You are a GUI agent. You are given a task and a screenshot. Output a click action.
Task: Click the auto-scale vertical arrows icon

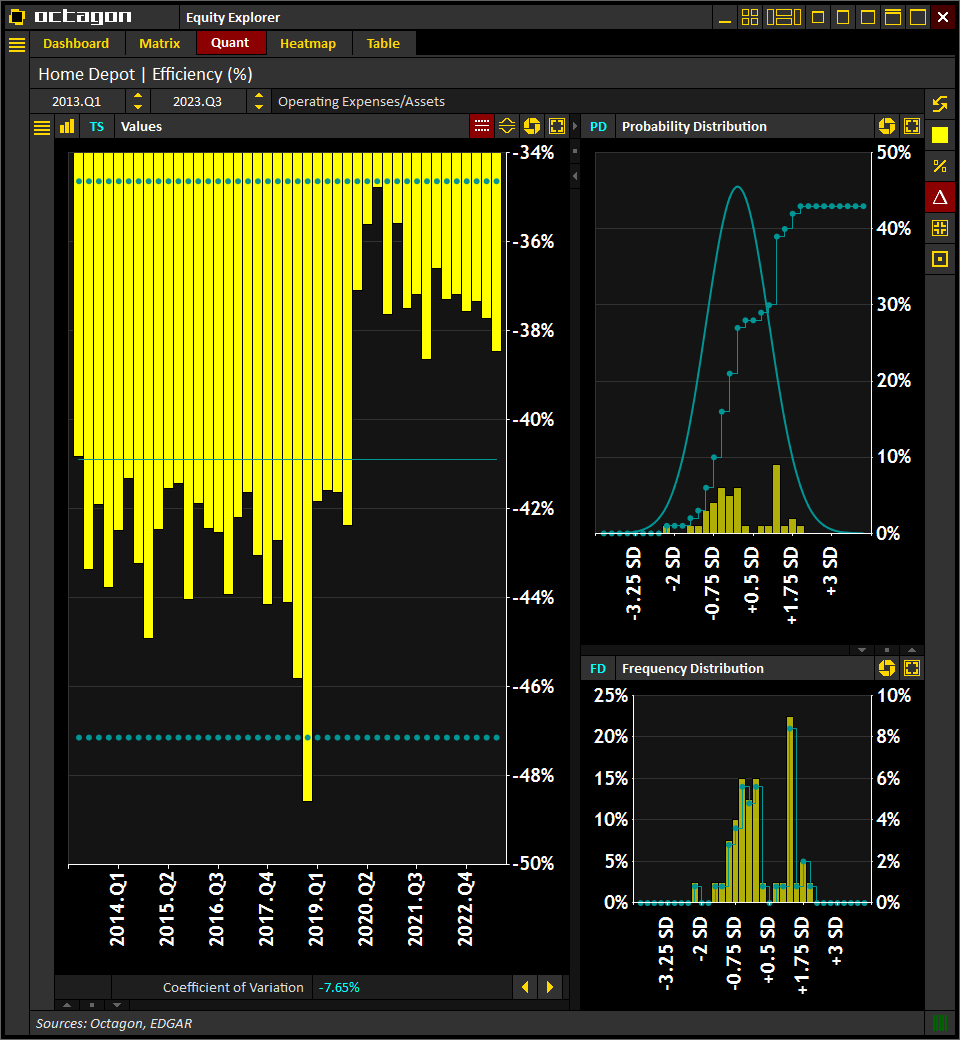pyautogui.click(x=507, y=126)
